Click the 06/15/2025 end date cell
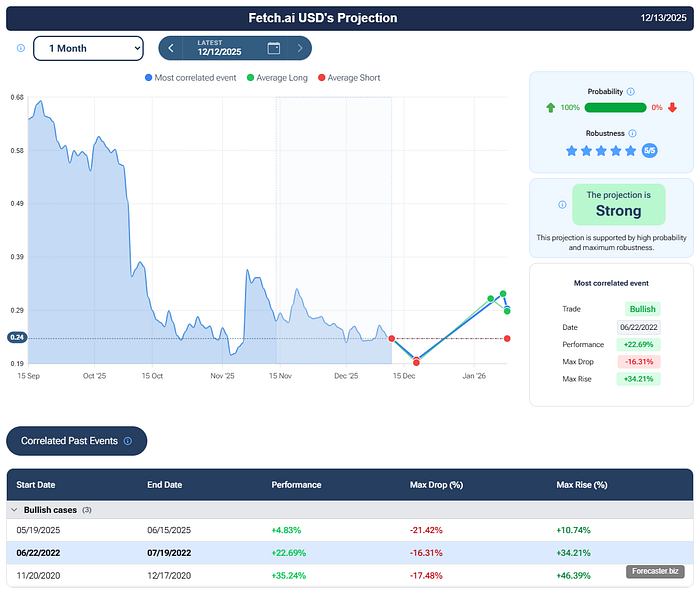This screenshot has width=700, height=594. click(x=169, y=530)
